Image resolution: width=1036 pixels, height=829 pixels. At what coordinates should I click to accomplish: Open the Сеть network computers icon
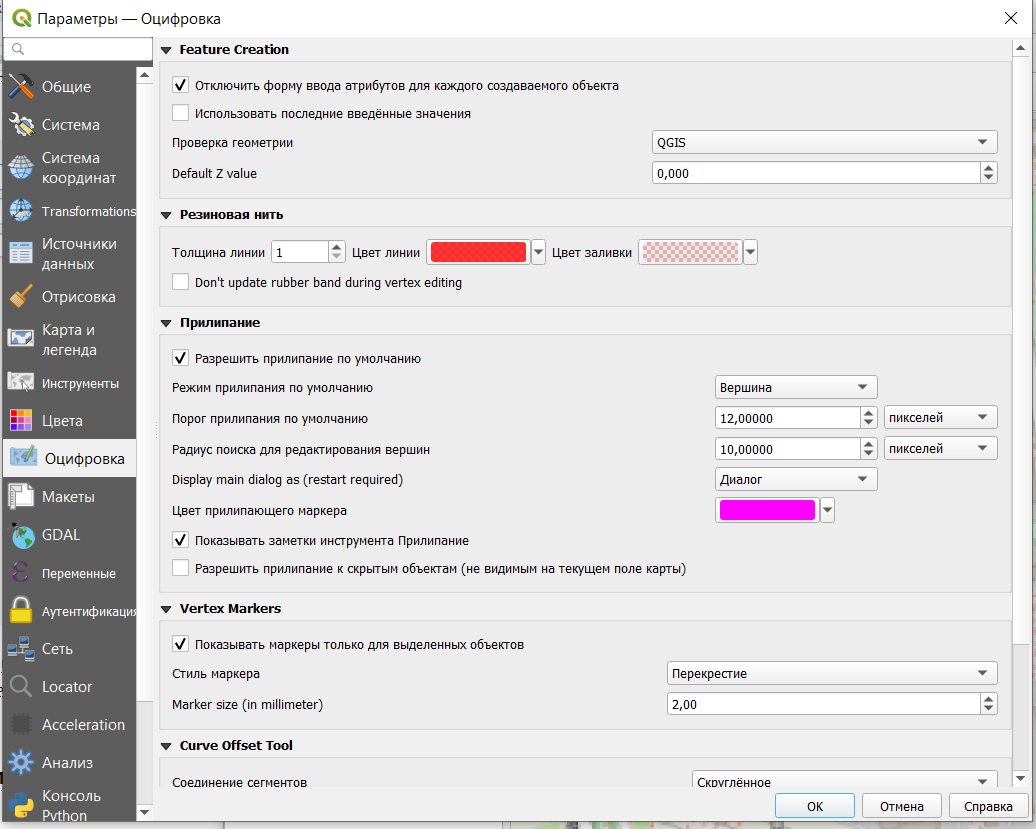(x=20, y=649)
